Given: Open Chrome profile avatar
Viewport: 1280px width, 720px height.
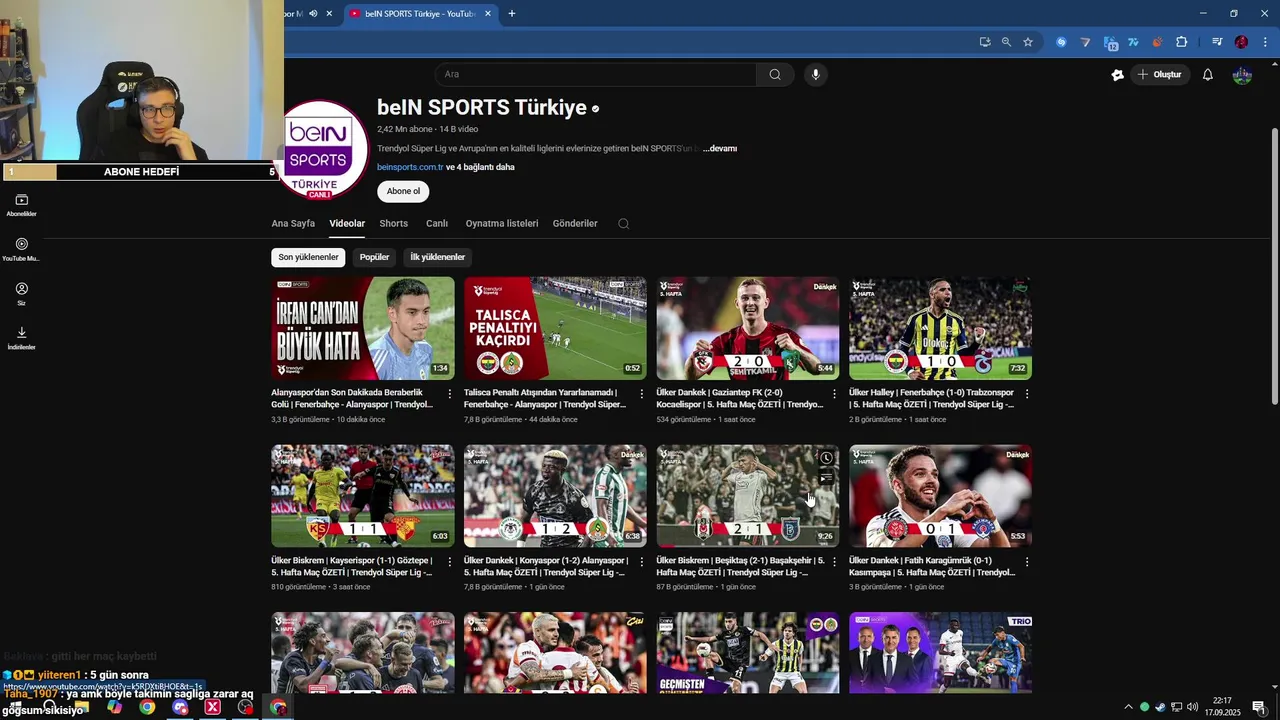Looking at the screenshot, I should click(1241, 42).
